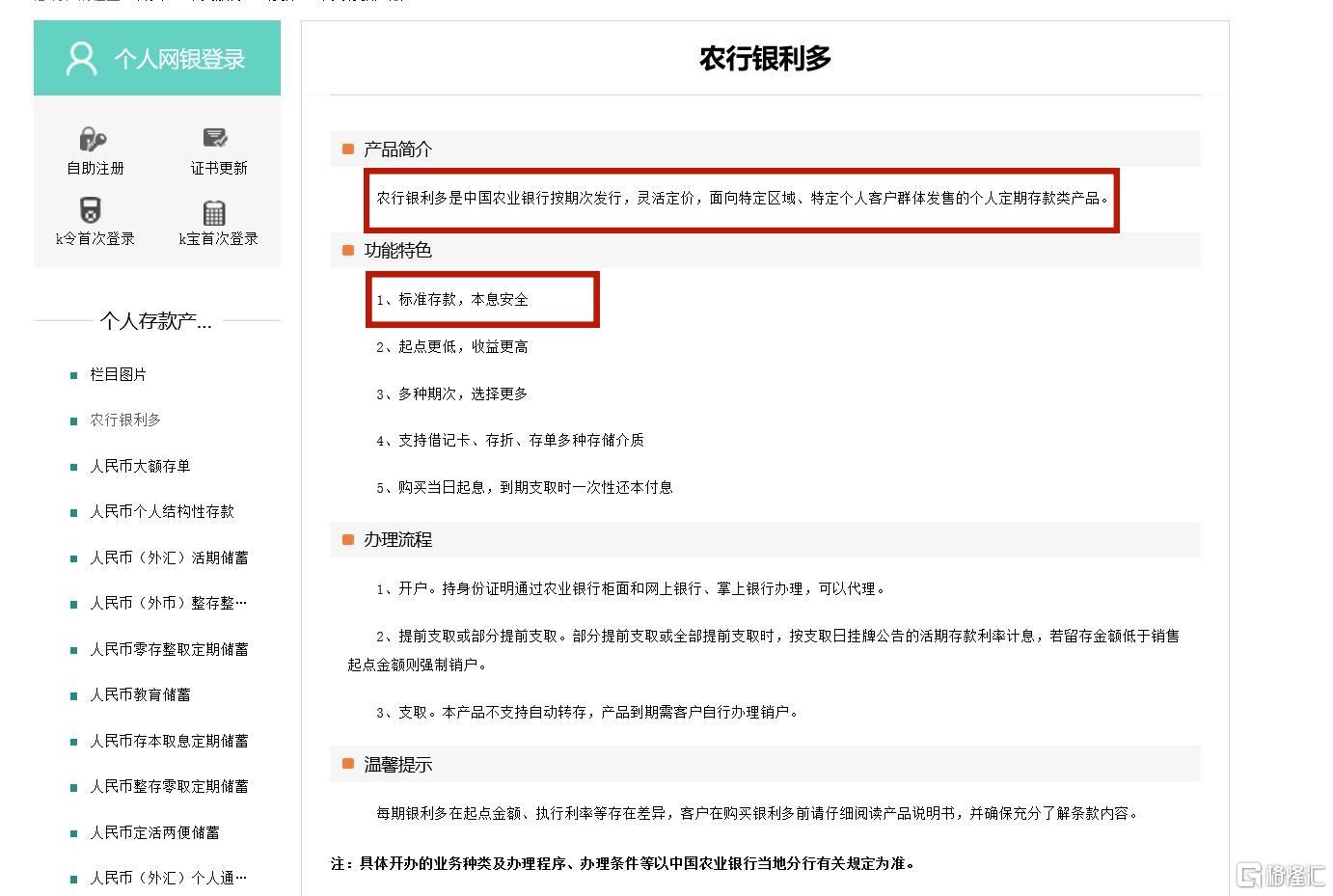The image size is (1333, 896).
Task: Click the k令首次登录 token icon
Action: pos(91,210)
